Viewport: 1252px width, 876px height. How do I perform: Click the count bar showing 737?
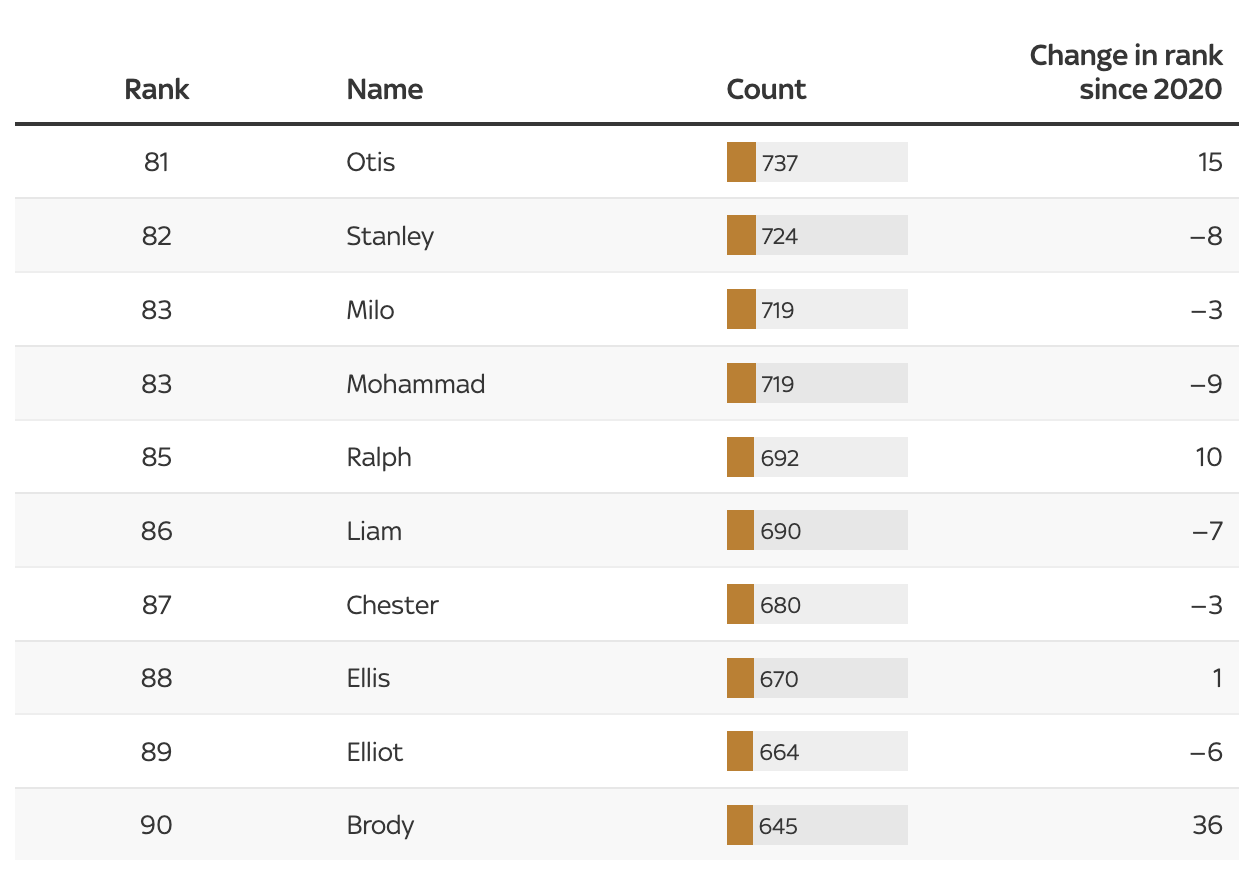[817, 162]
